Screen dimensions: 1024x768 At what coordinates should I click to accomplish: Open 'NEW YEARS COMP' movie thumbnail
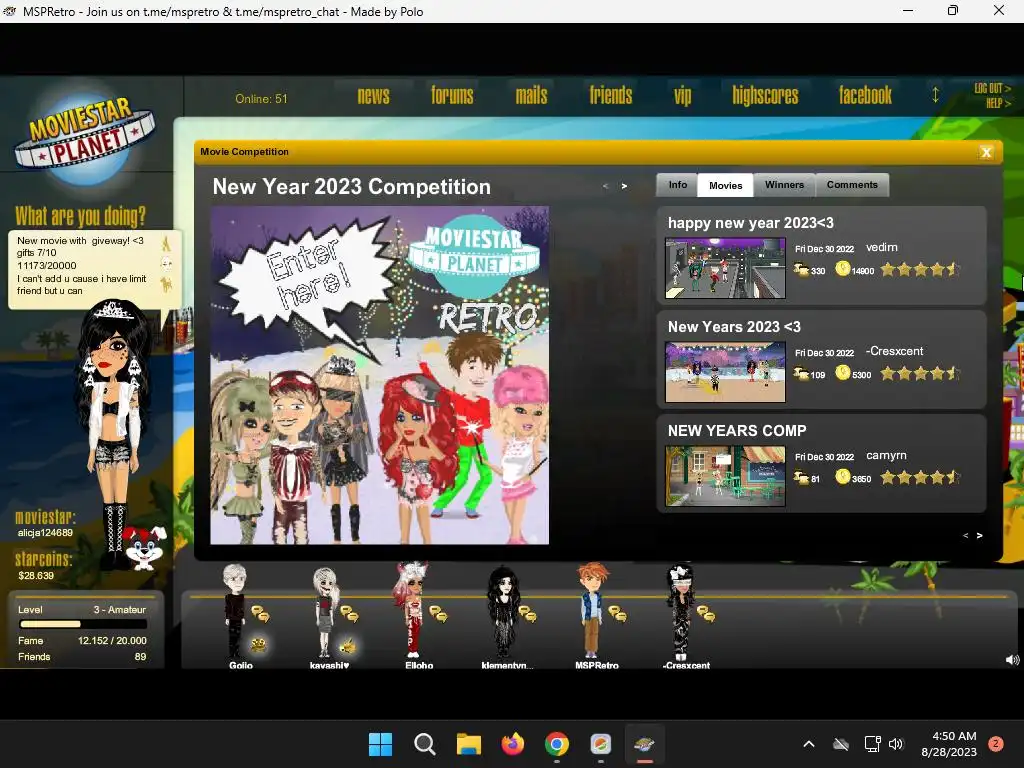click(x=725, y=476)
